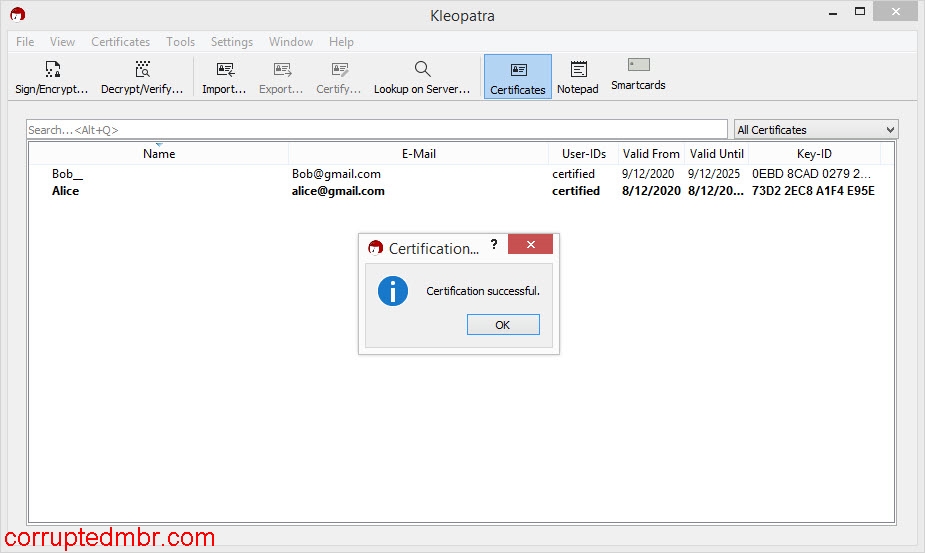This screenshot has height=553, width=925.
Task: Click the 8/12/2020 Valid From cell
Action: coord(651,191)
